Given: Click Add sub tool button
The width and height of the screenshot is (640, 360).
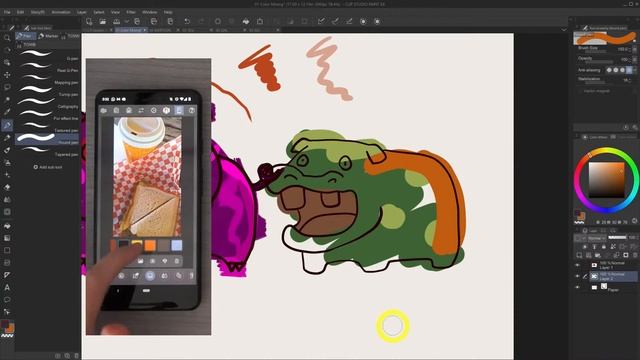Looking at the screenshot, I should tap(47, 167).
